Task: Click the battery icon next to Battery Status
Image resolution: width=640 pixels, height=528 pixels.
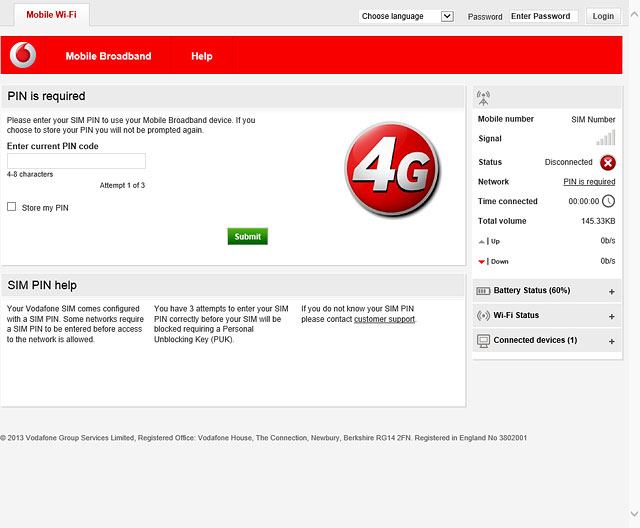Action: tap(483, 291)
